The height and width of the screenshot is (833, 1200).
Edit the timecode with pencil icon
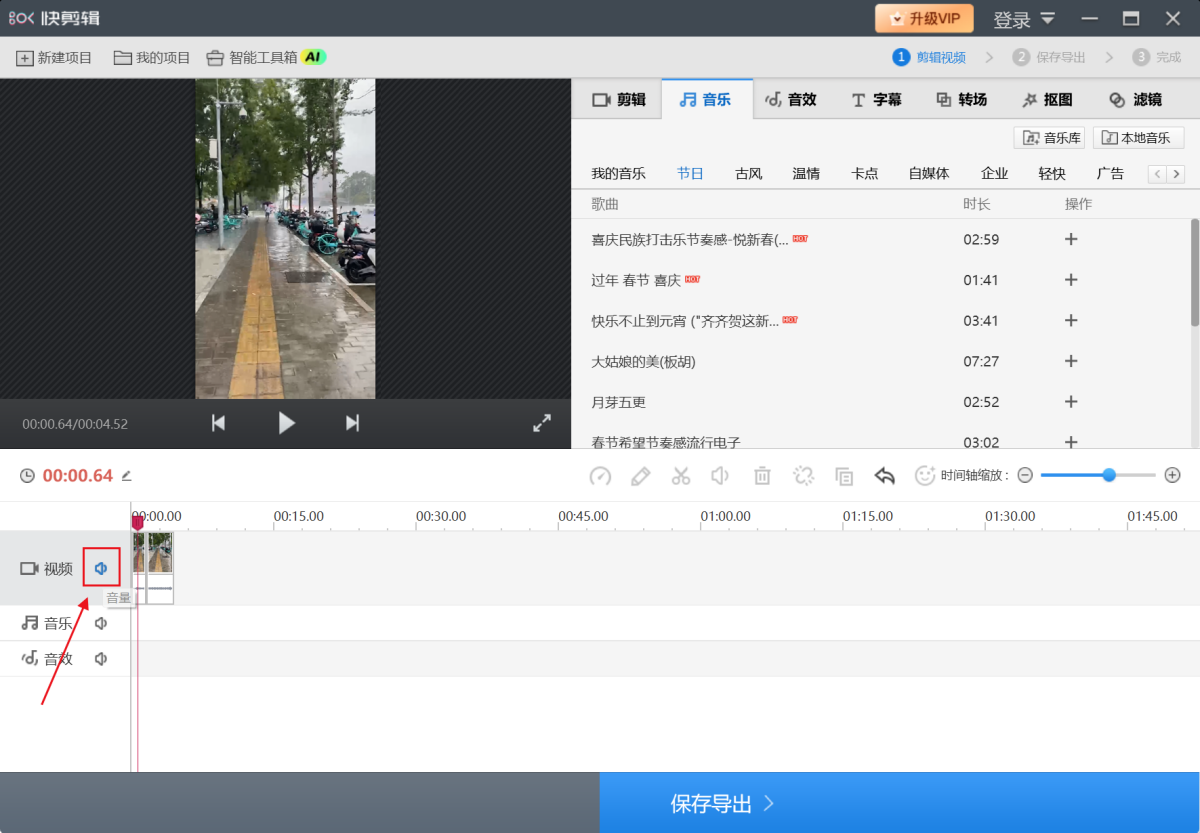(x=127, y=476)
